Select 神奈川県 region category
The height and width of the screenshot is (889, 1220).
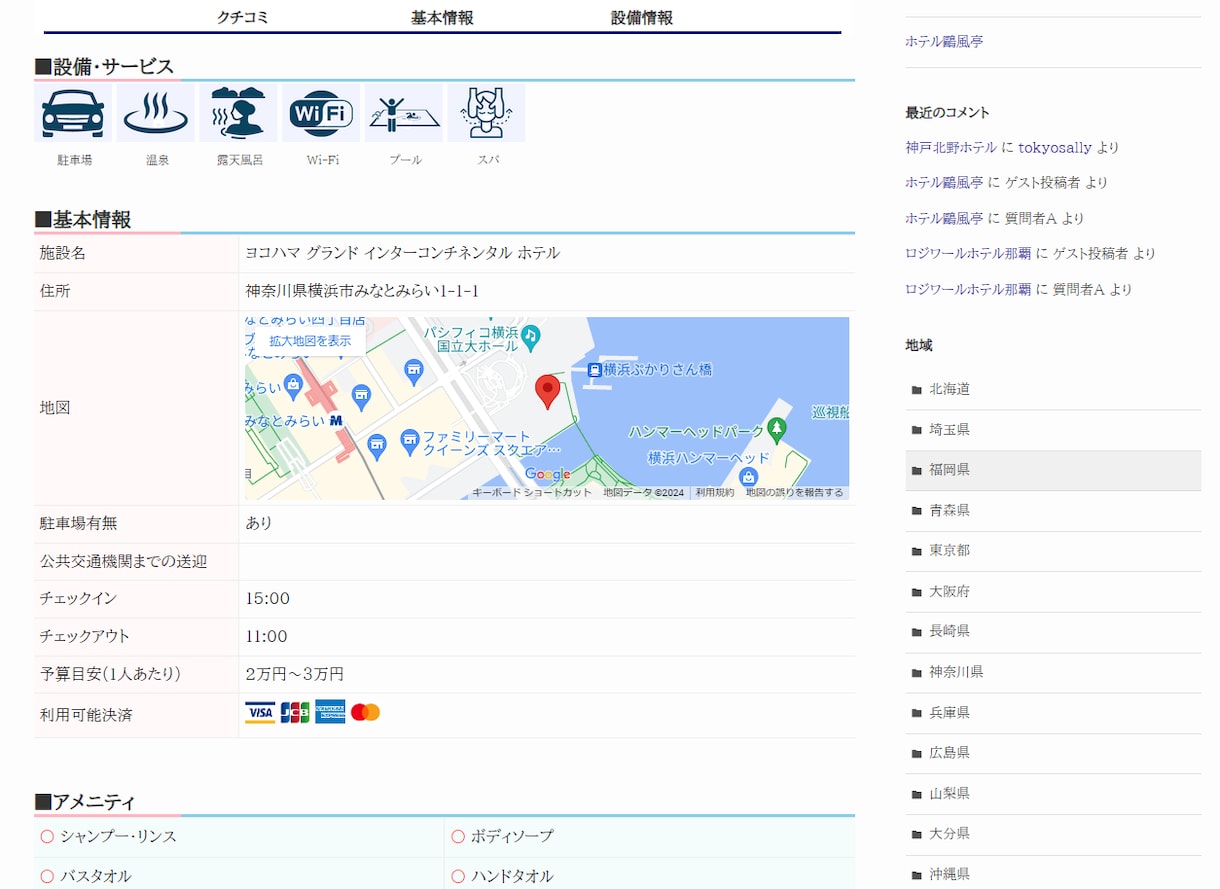coord(956,672)
